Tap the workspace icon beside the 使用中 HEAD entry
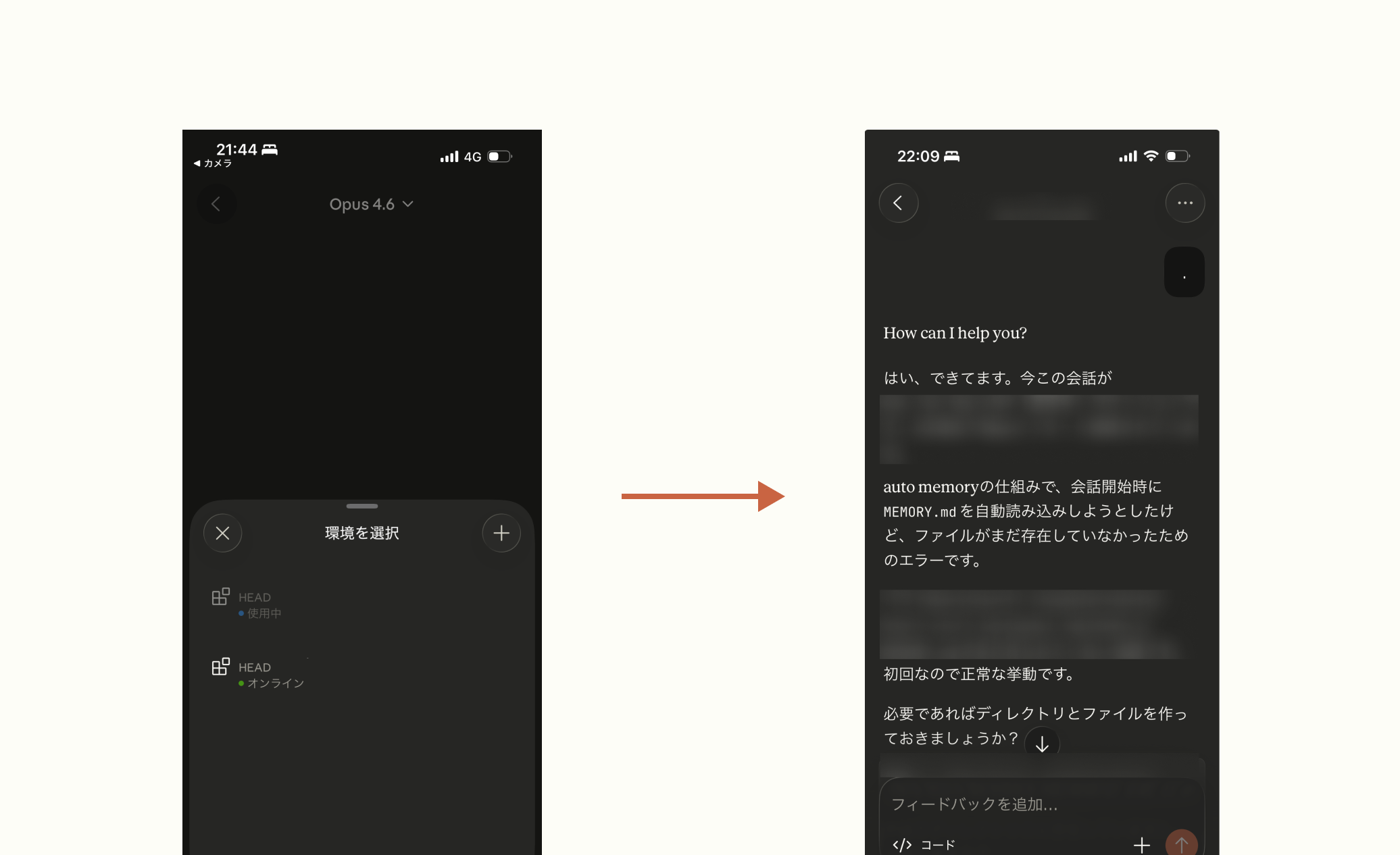1400x855 pixels. coord(221,596)
